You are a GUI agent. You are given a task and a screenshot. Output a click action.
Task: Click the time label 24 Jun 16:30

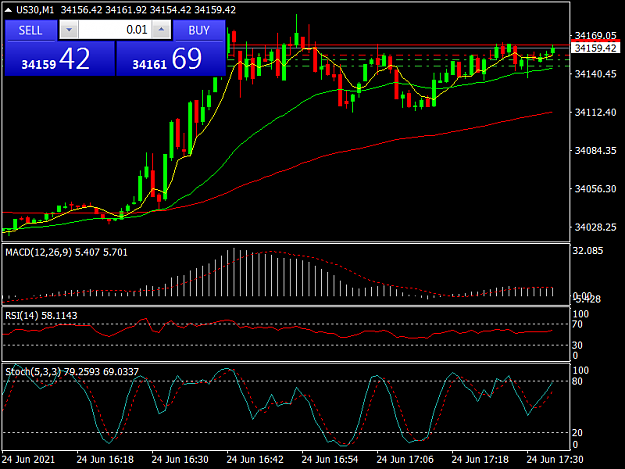180,459
